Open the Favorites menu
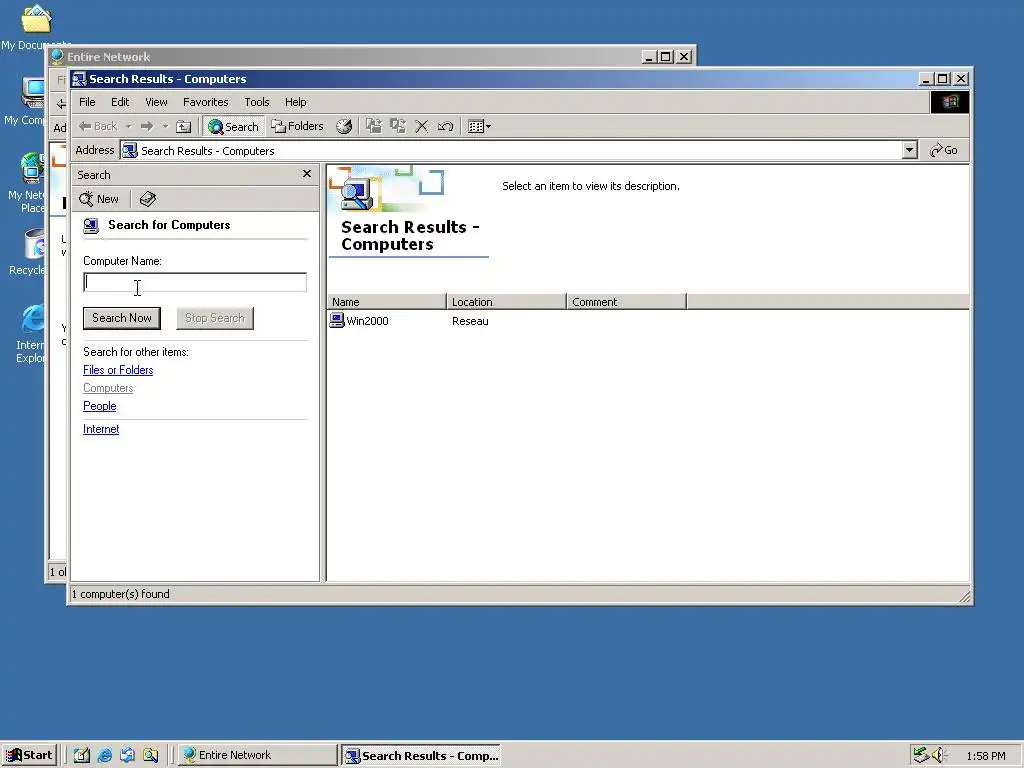The height and width of the screenshot is (768, 1024). (x=206, y=102)
